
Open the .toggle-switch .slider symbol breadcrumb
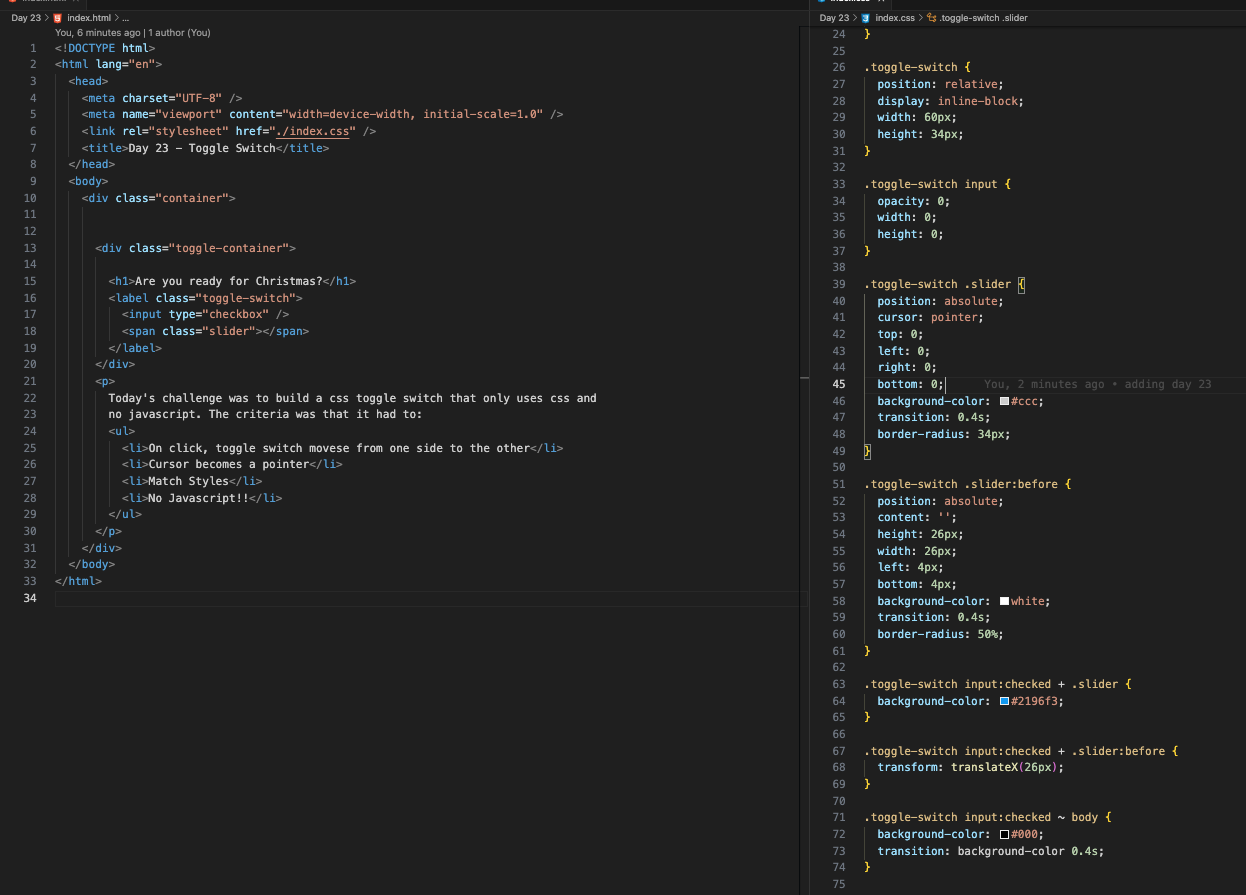(984, 18)
